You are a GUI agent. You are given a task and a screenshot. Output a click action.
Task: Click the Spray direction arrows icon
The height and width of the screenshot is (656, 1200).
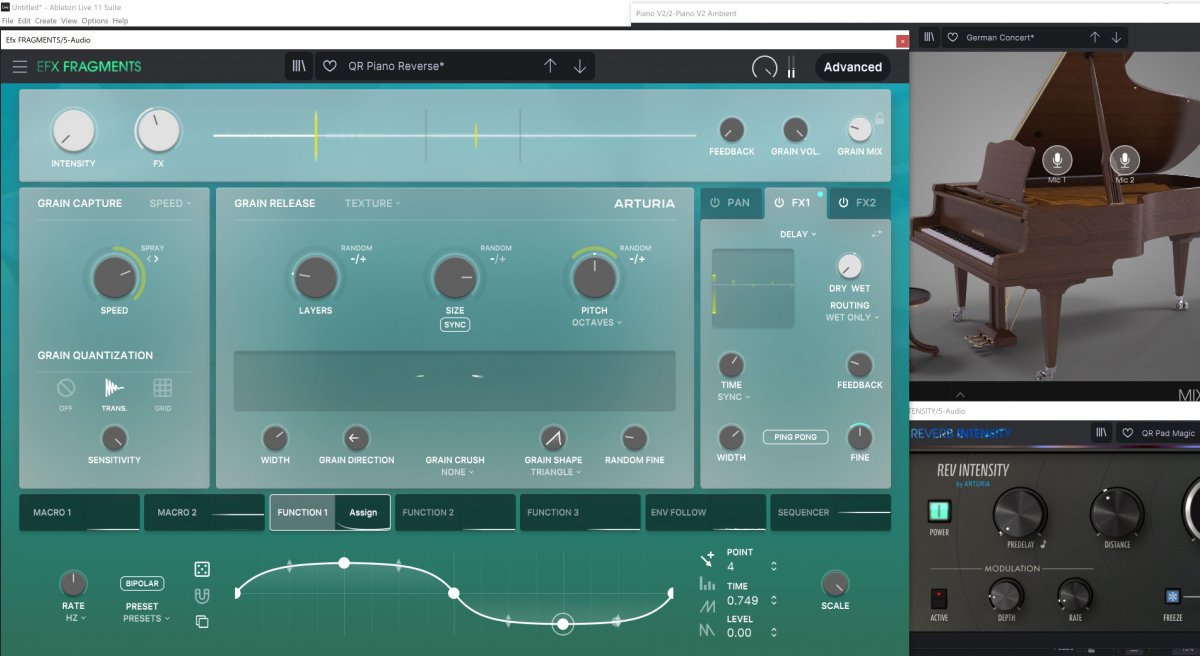(x=152, y=258)
